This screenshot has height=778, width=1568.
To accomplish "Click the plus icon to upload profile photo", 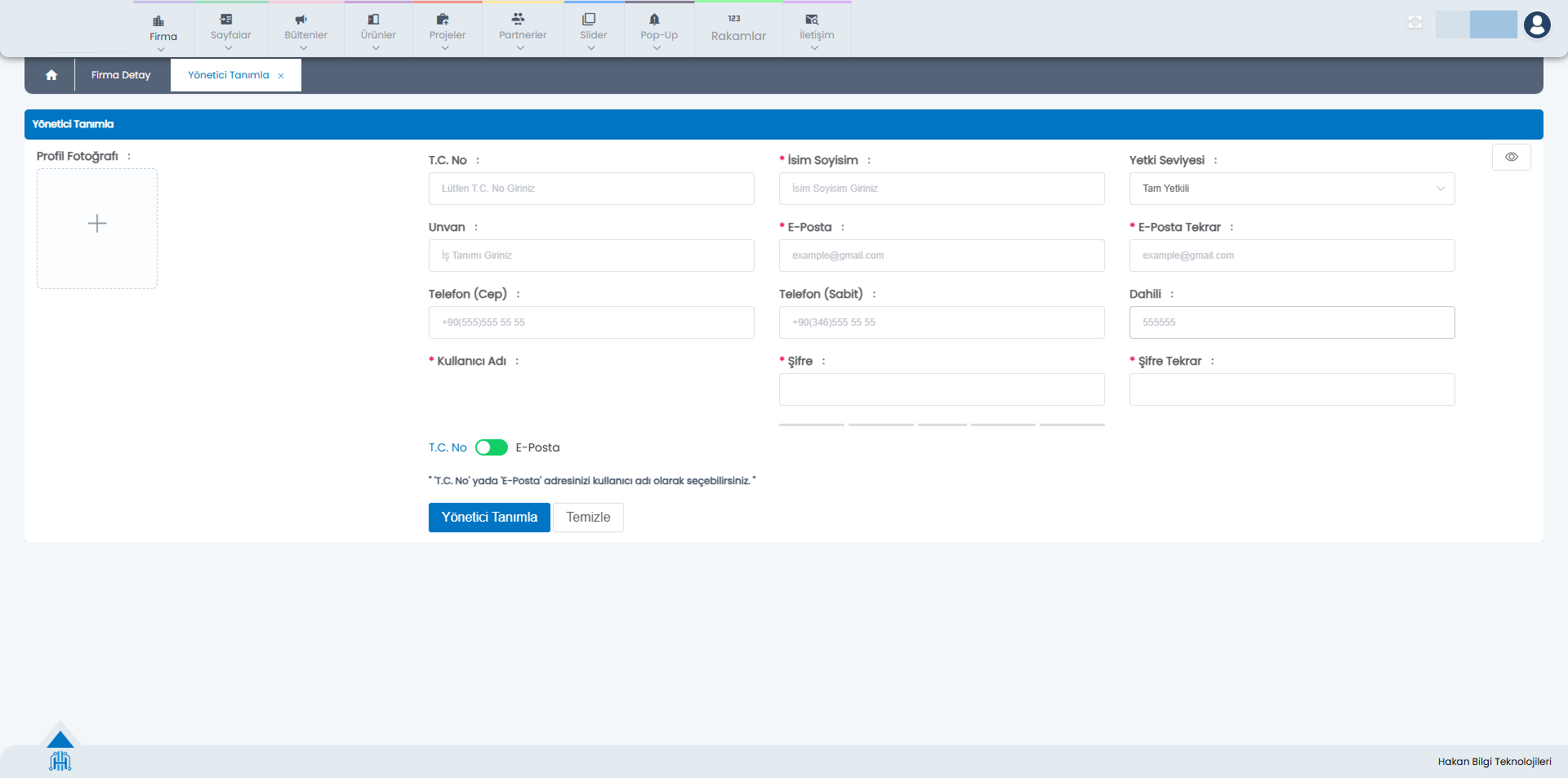I will coord(97,224).
